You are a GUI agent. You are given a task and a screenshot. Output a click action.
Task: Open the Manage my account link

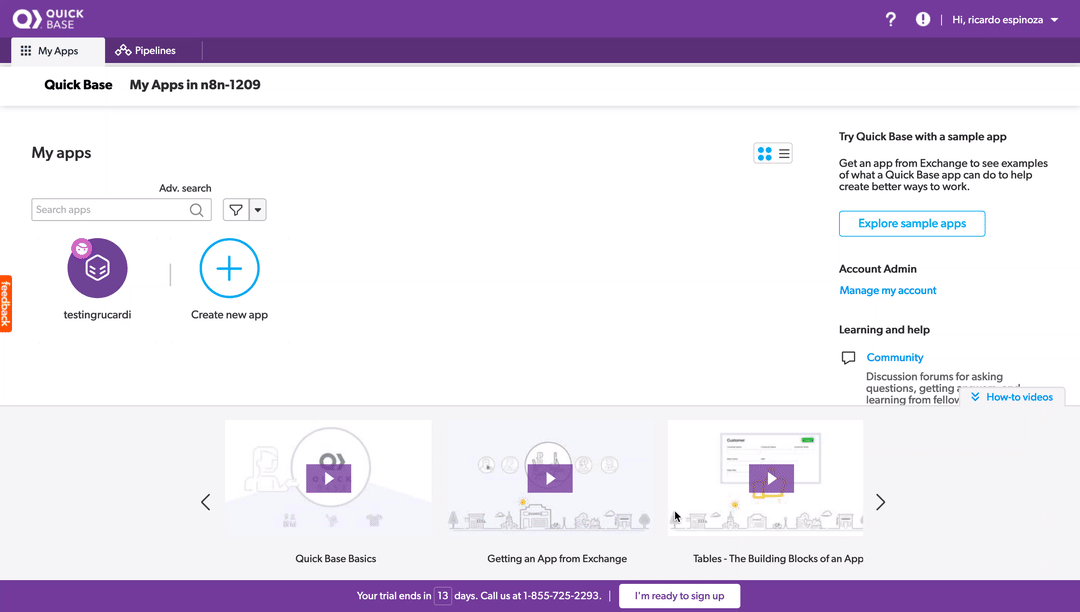(887, 291)
